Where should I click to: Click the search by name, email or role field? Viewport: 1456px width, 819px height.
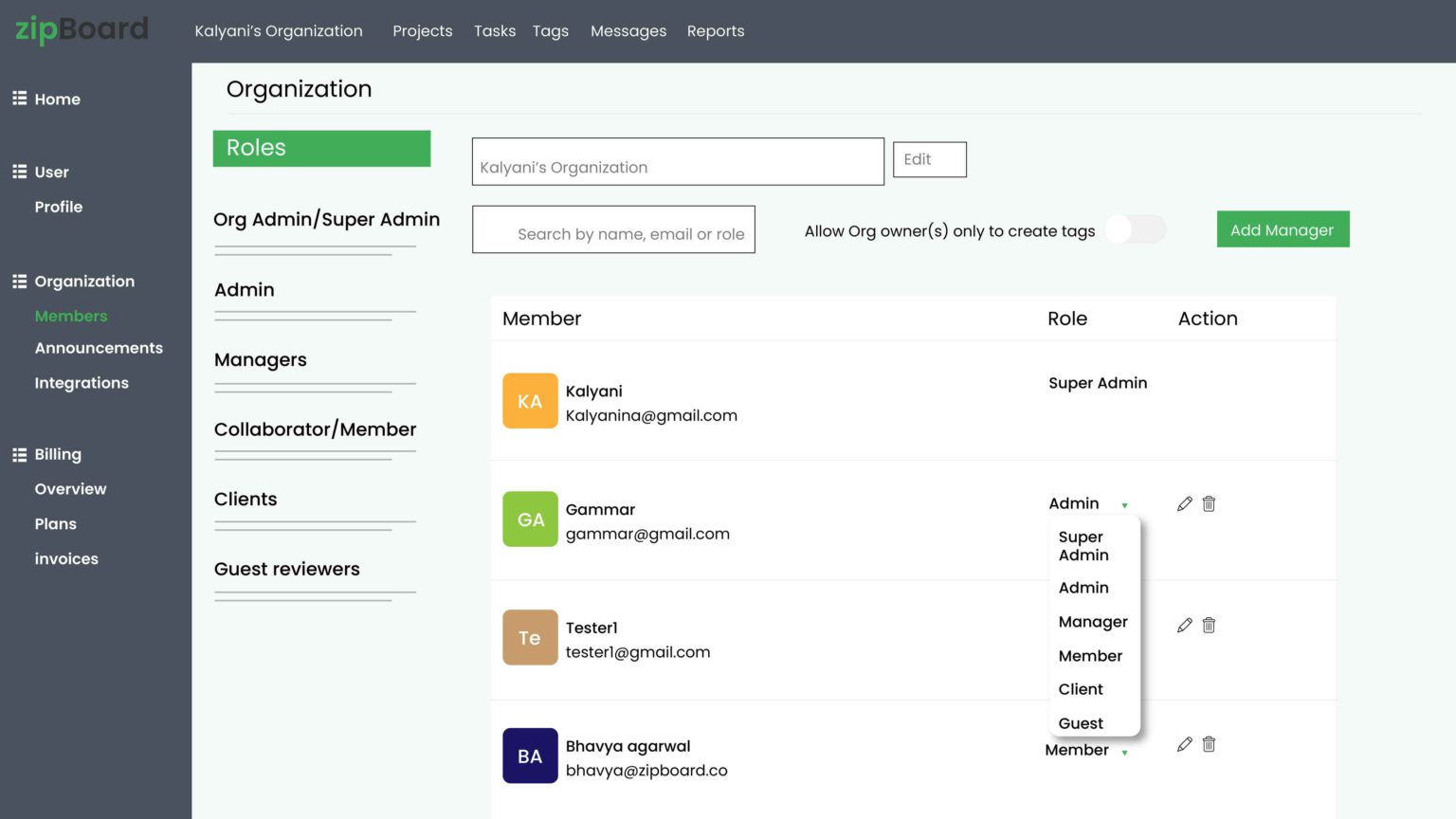click(613, 229)
